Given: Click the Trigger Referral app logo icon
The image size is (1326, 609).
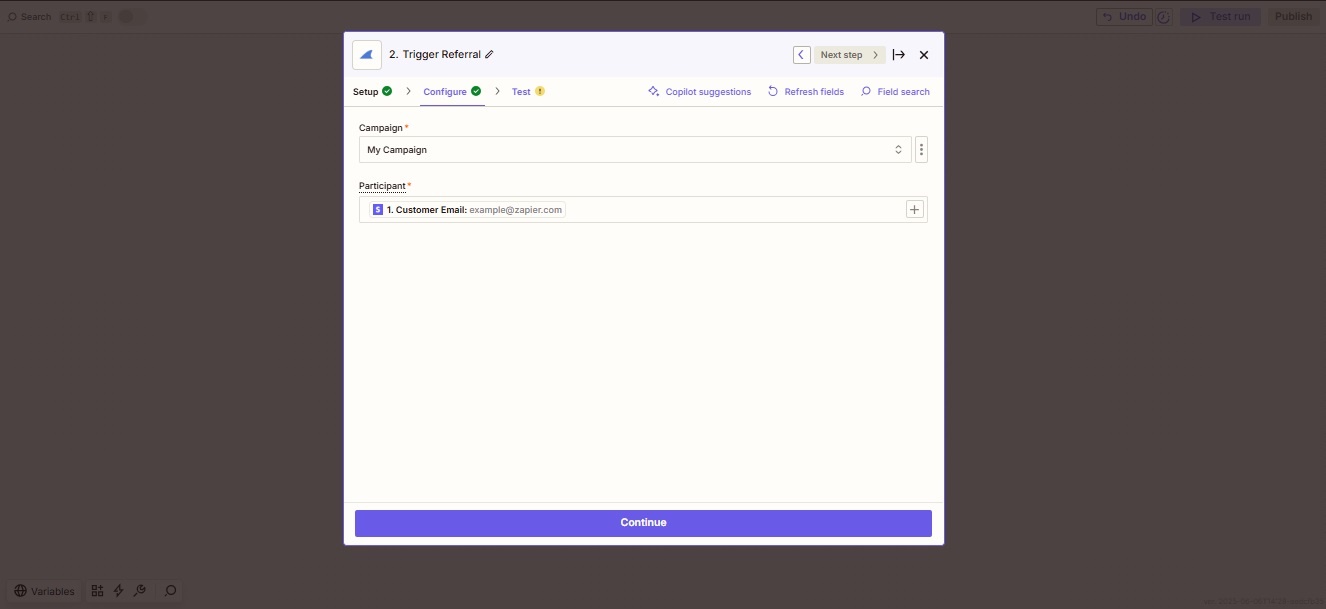Looking at the screenshot, I should pos(367,55).
